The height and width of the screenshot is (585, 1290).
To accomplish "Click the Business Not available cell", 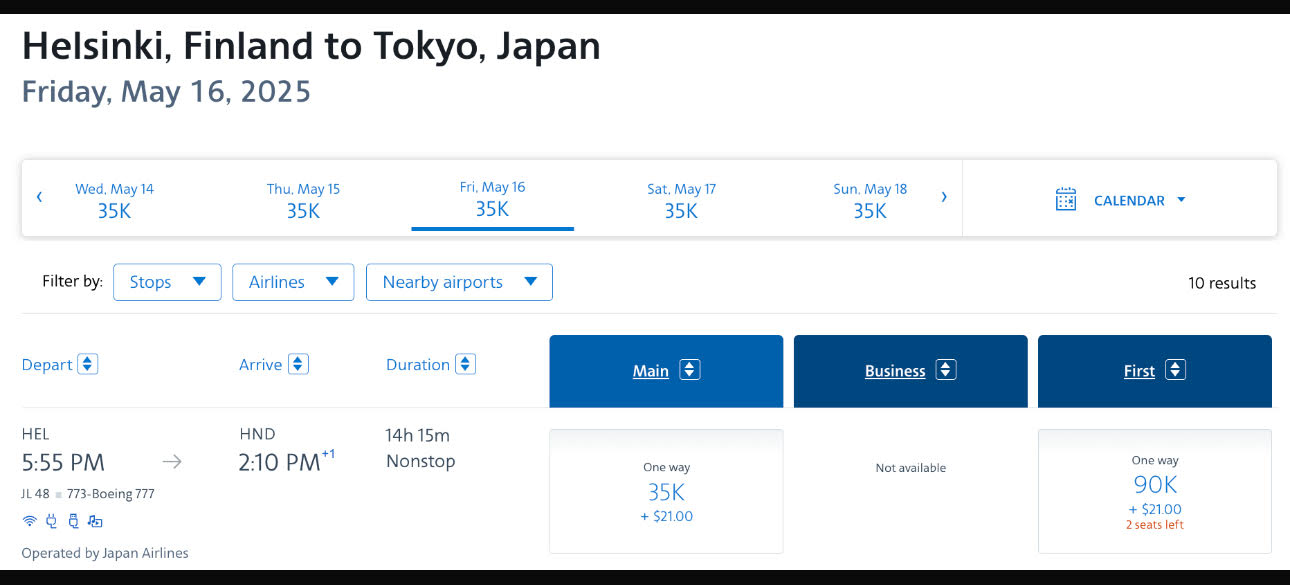I will pos(910,468).
